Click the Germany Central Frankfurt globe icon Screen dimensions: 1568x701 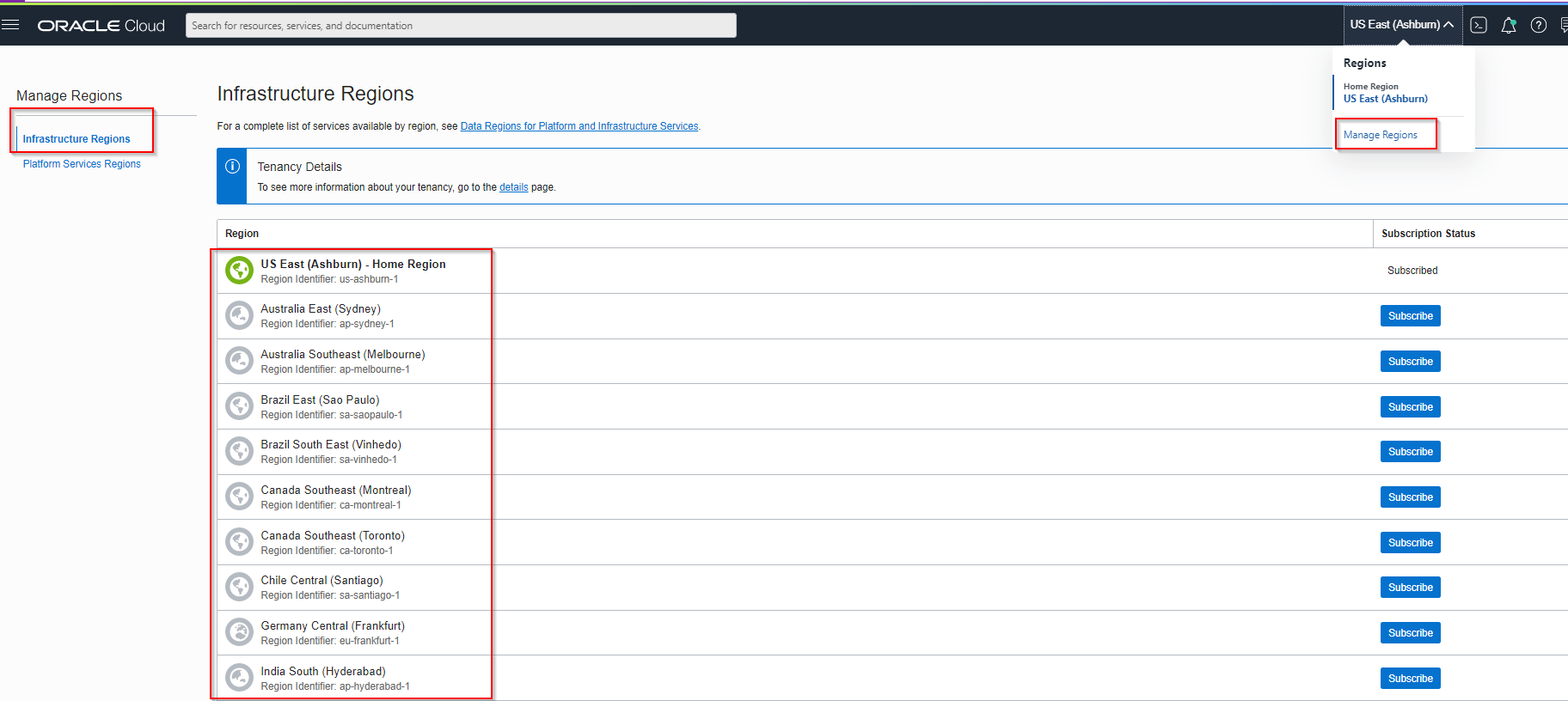[239, 632]
